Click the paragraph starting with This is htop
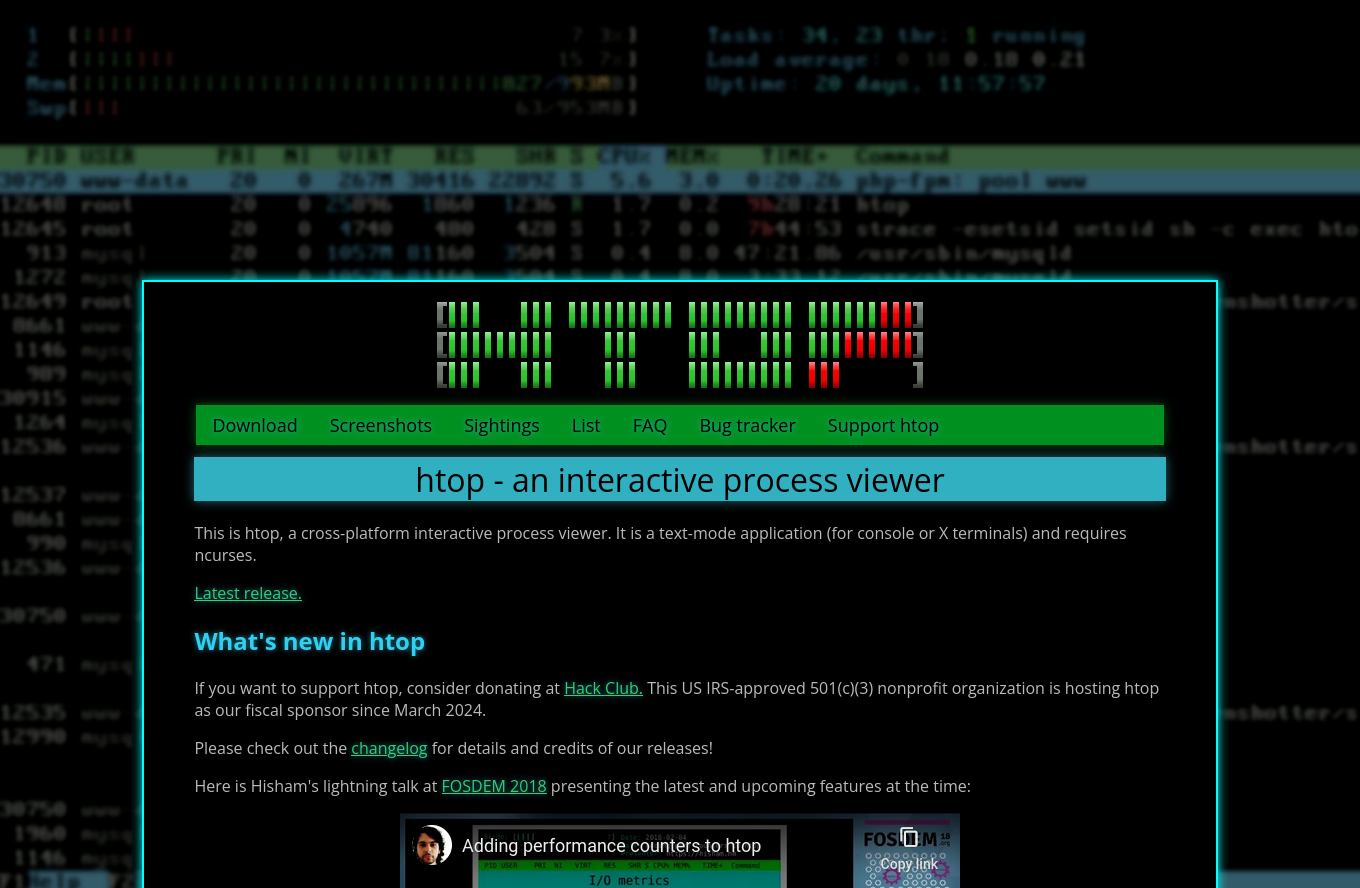 point(660,544)
